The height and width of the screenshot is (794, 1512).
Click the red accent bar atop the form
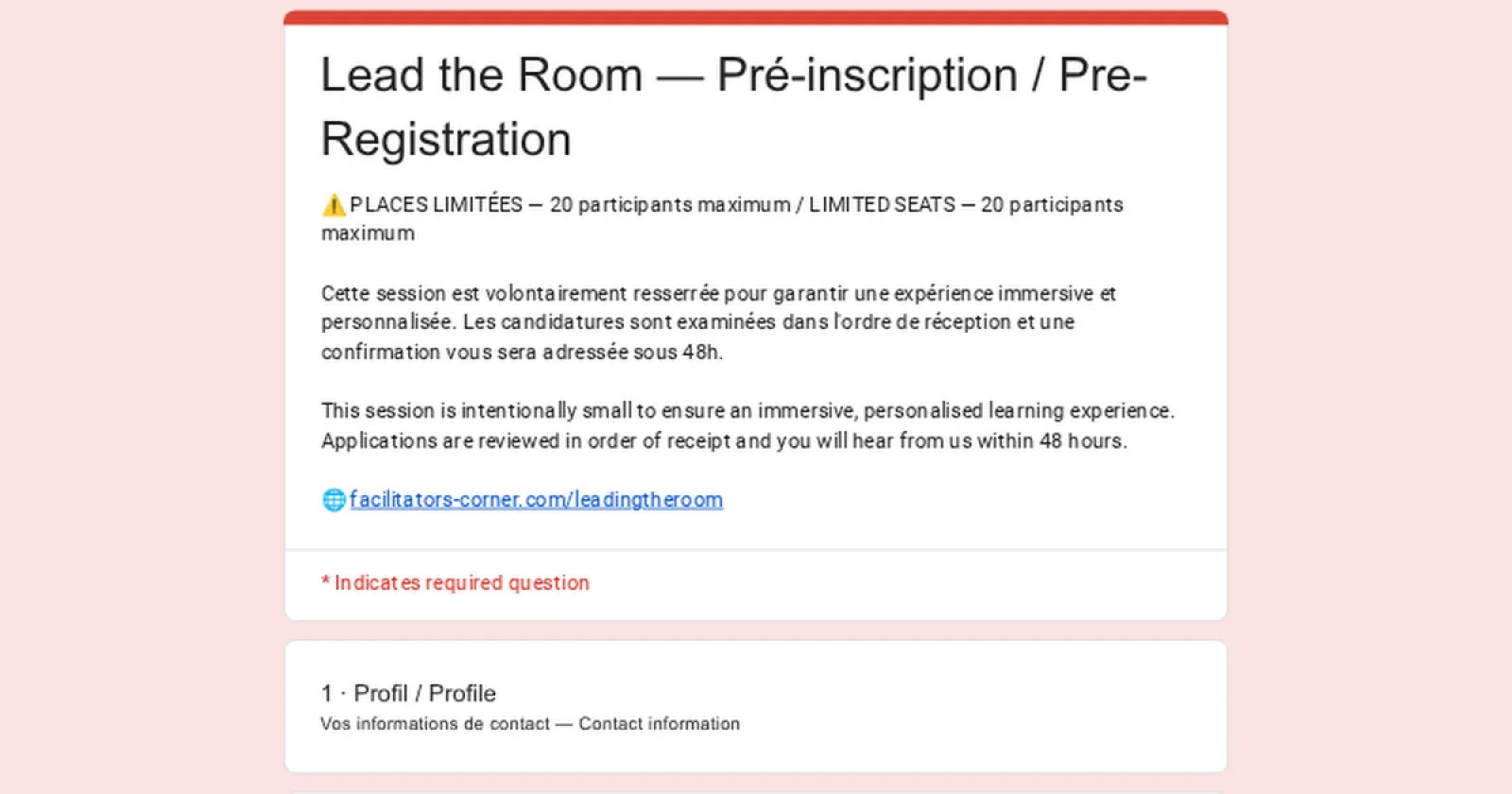(756, 17)
